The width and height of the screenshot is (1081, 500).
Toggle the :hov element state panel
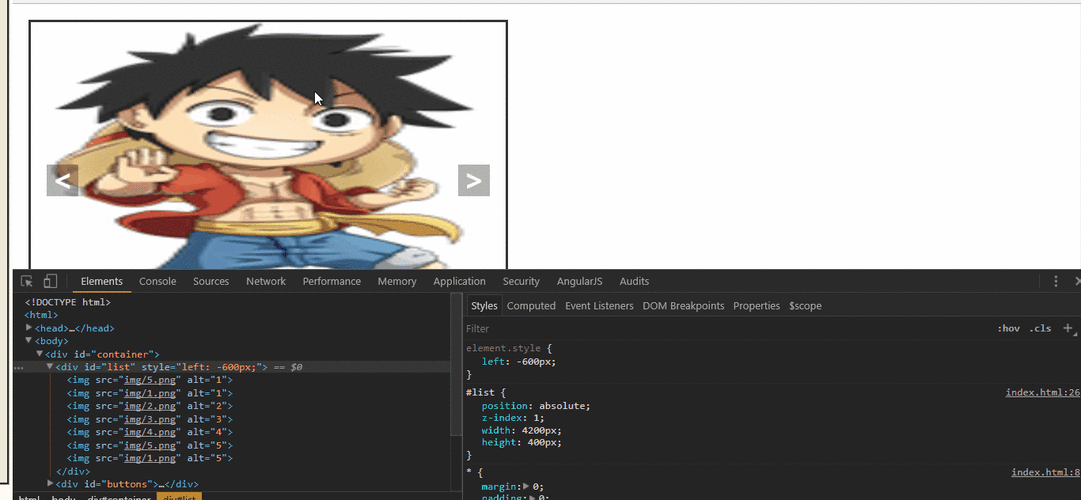[x=1008, y=328]
